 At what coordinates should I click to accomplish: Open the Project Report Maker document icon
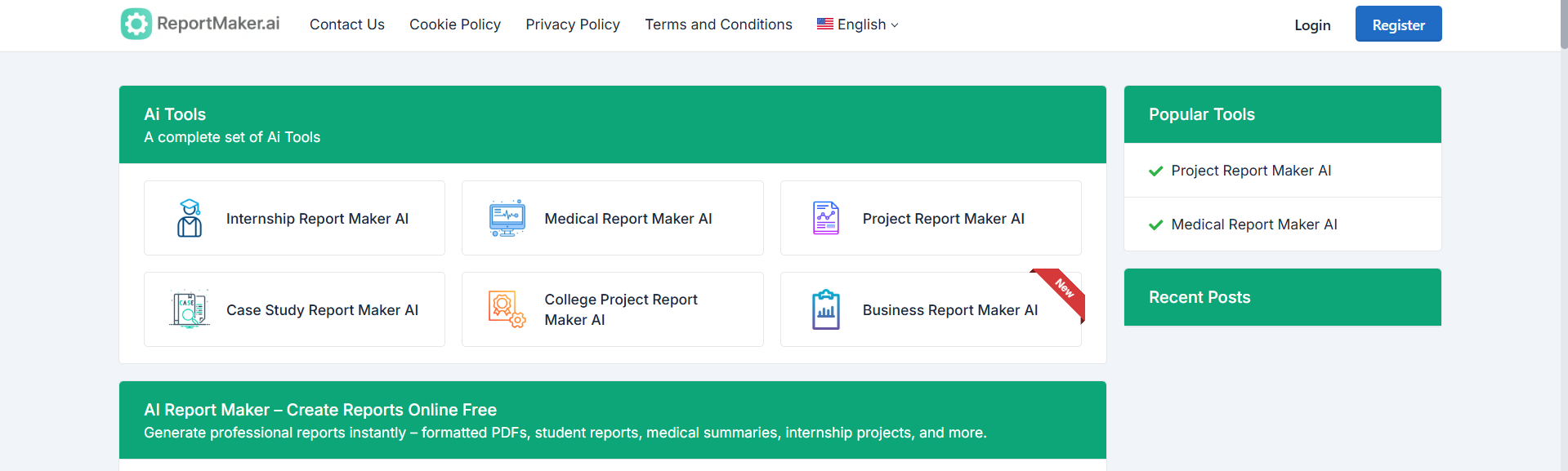(x=825, y=218)
